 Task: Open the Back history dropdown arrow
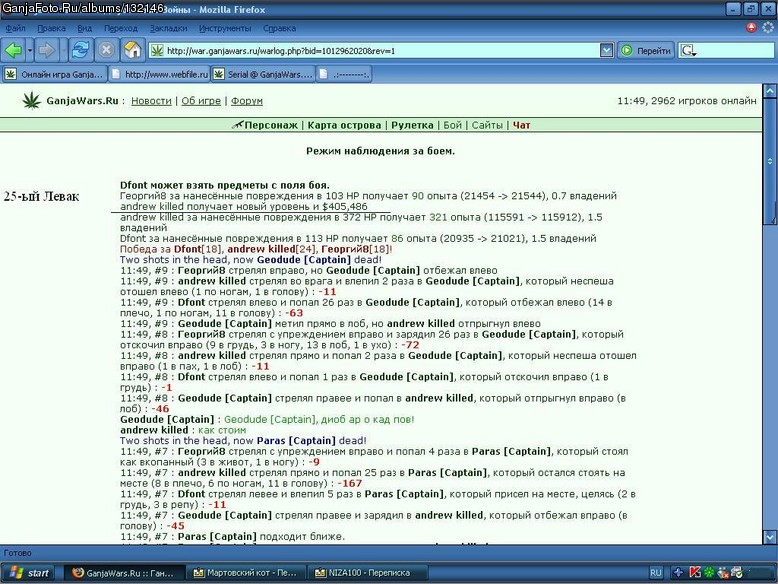(30, 50)
